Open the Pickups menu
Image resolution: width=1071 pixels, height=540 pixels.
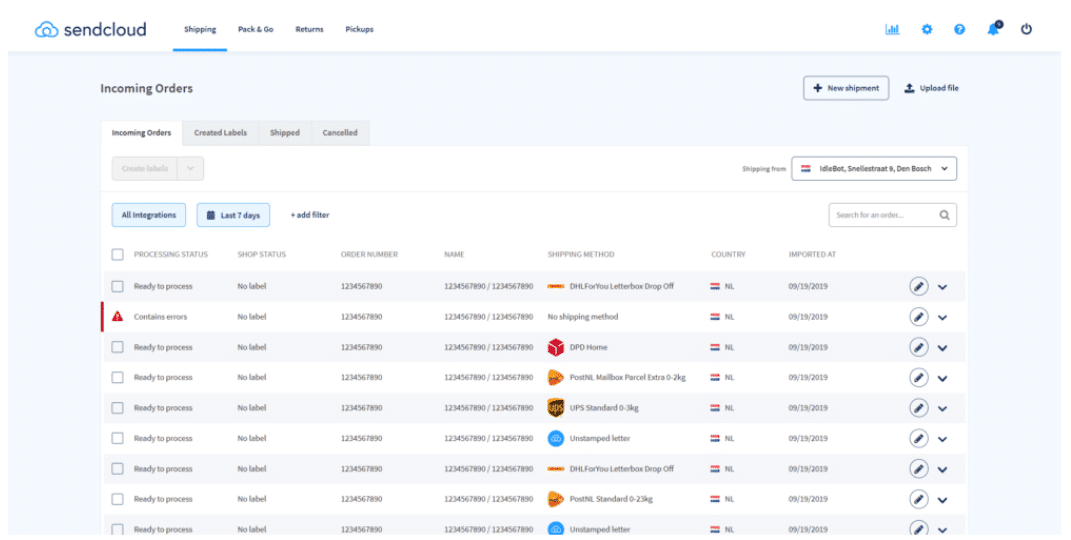point(359,29)
